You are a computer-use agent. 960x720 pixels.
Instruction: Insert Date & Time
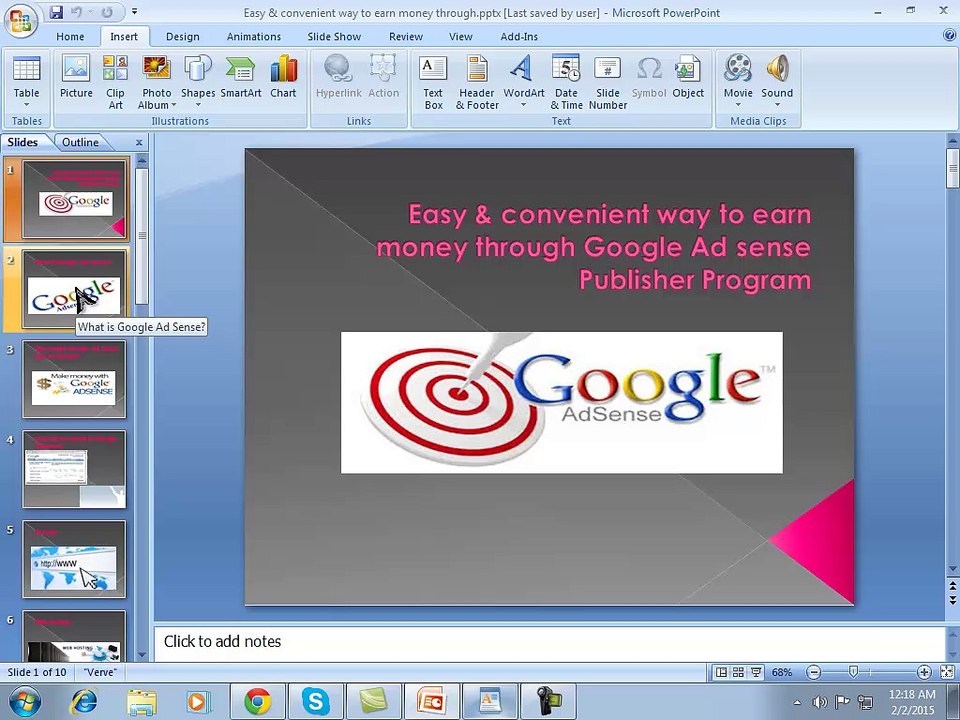[x=566, y=82]
